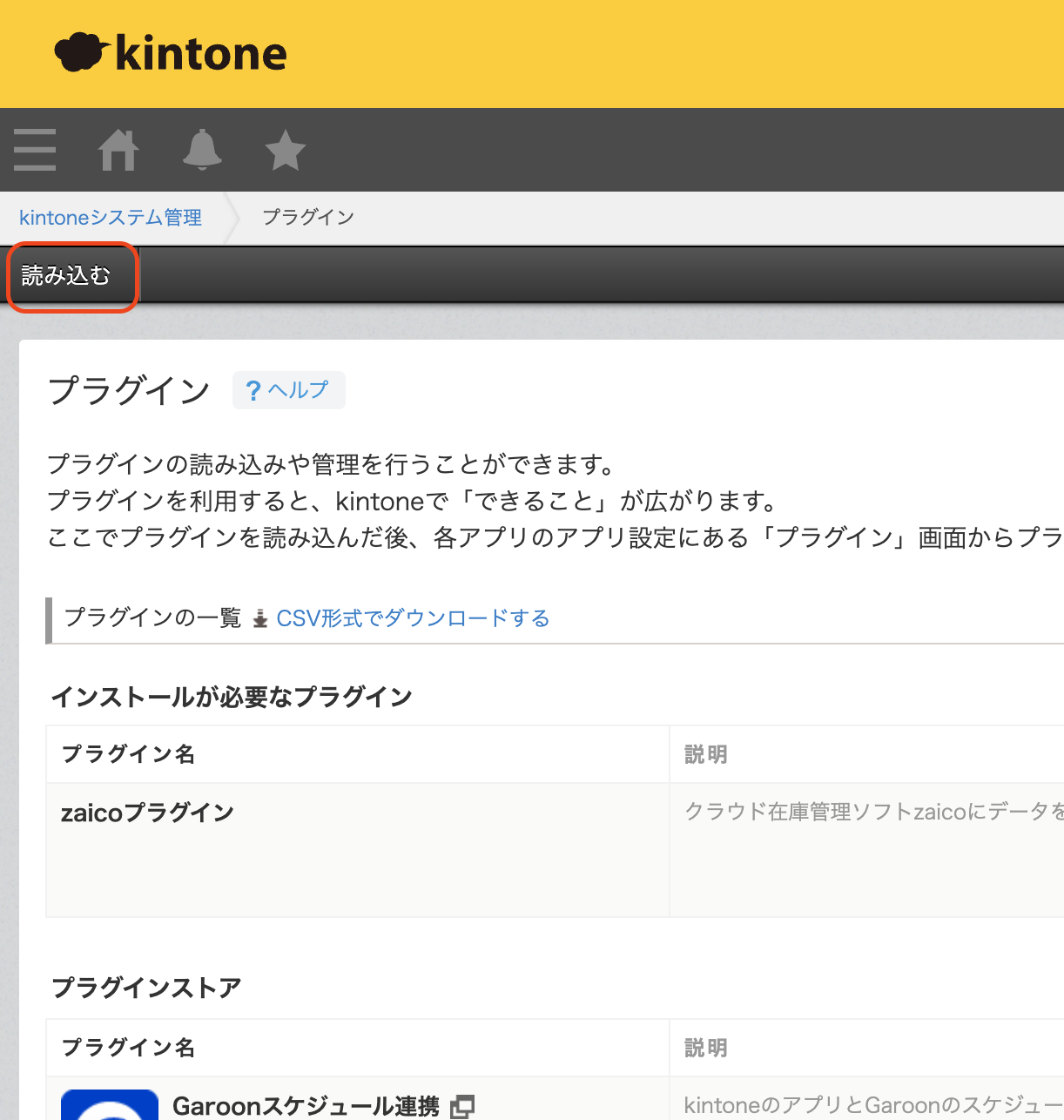
Task: Click インストールが必要なプラグイン heading
Action: click(x=232, y=697)
